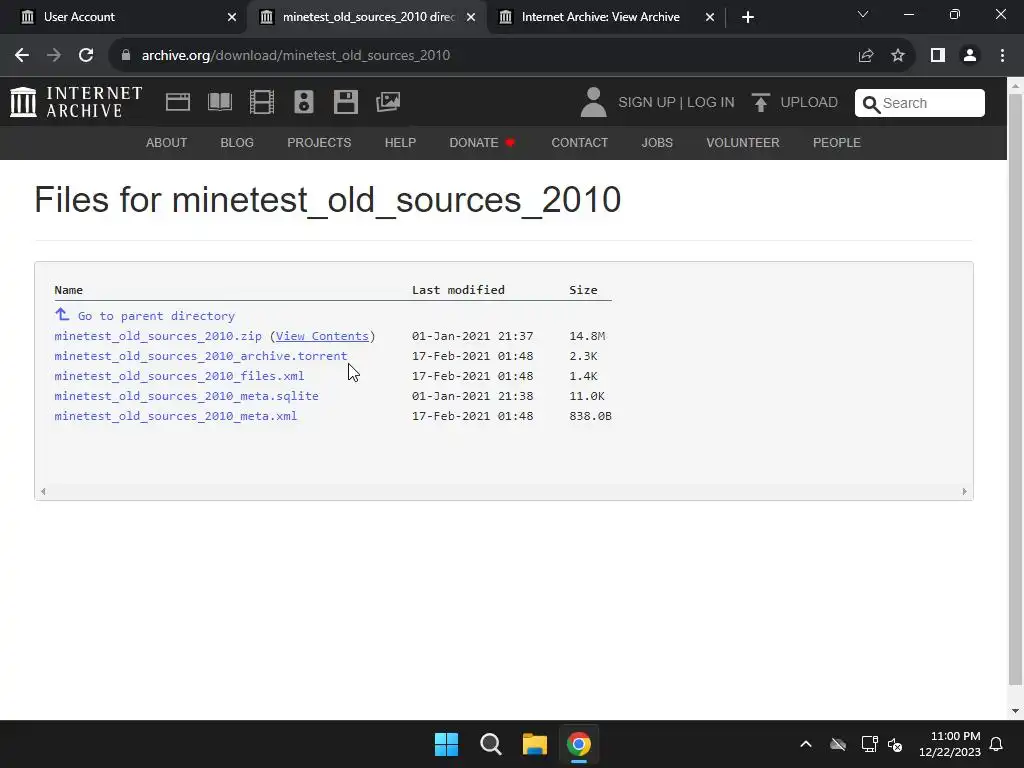Click the LOG IN link

[x=711, y=103]
